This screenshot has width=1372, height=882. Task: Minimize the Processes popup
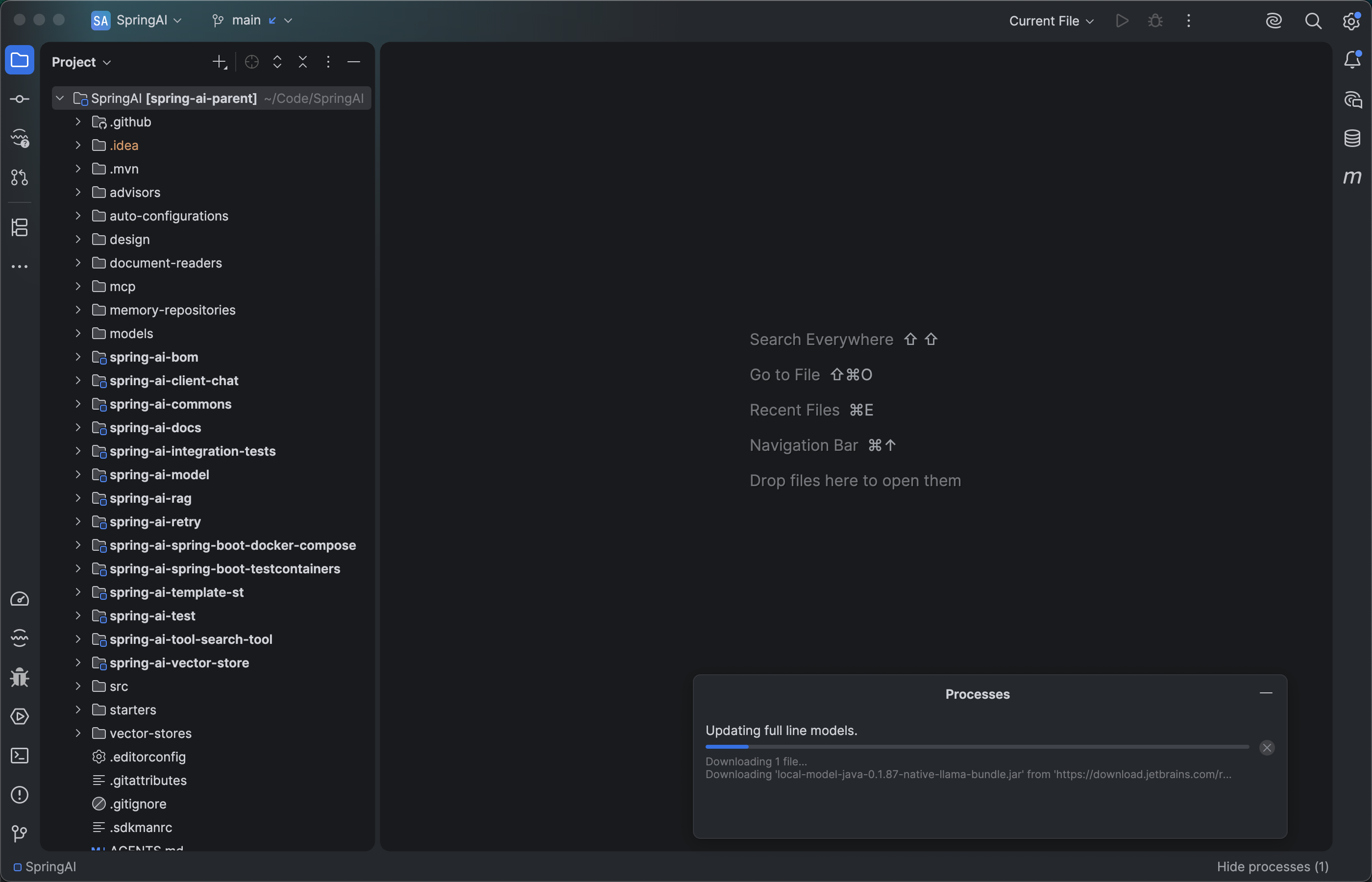pyautogui.click(x=1266, y=693)
